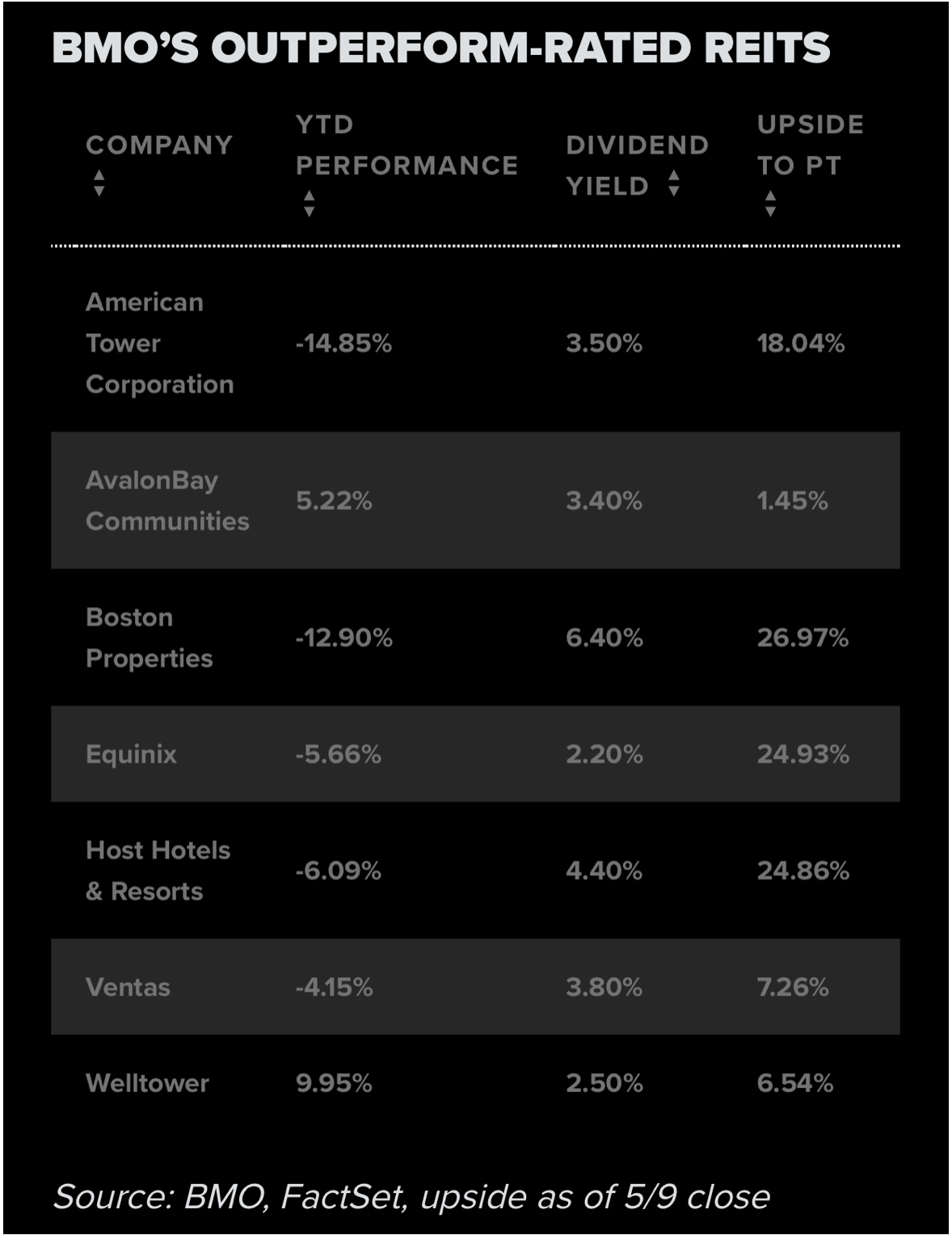Select the YTD PERFORMANCE header label

pos(406,145)
